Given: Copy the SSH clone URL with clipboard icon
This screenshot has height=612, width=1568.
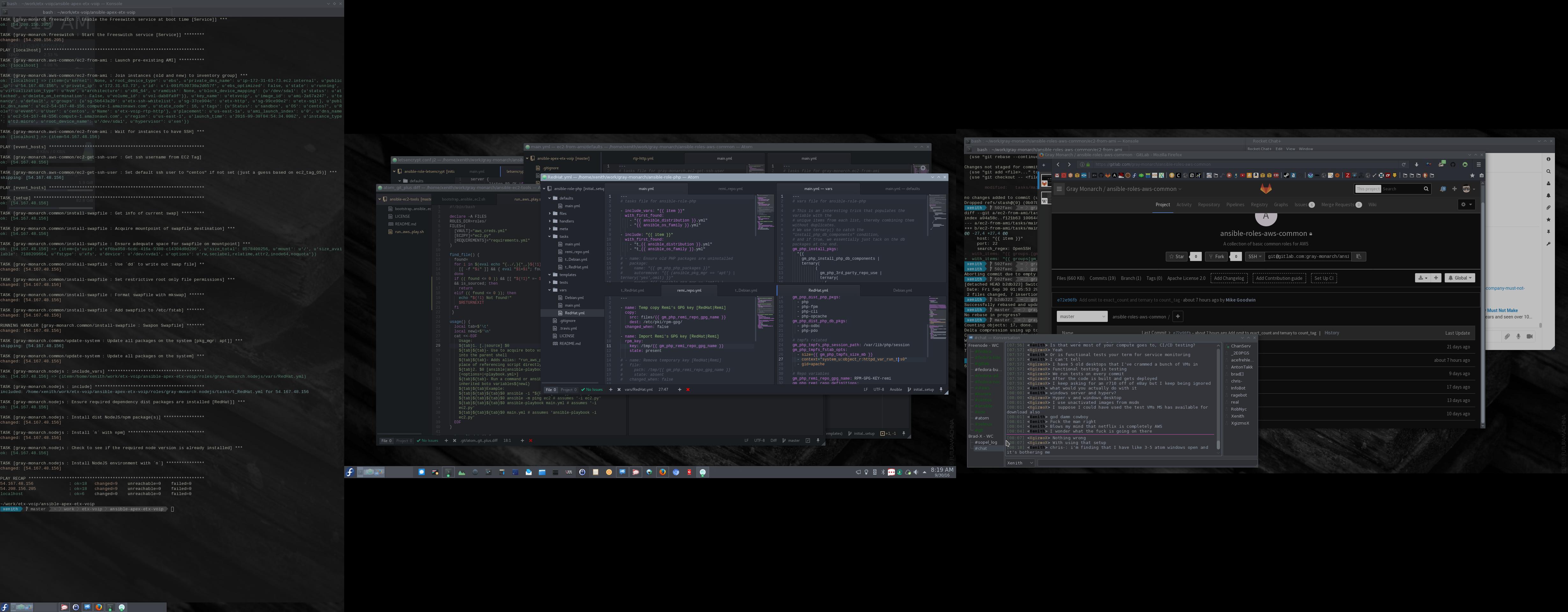Looking at the screenshot, I should [x=1359, y=256].
